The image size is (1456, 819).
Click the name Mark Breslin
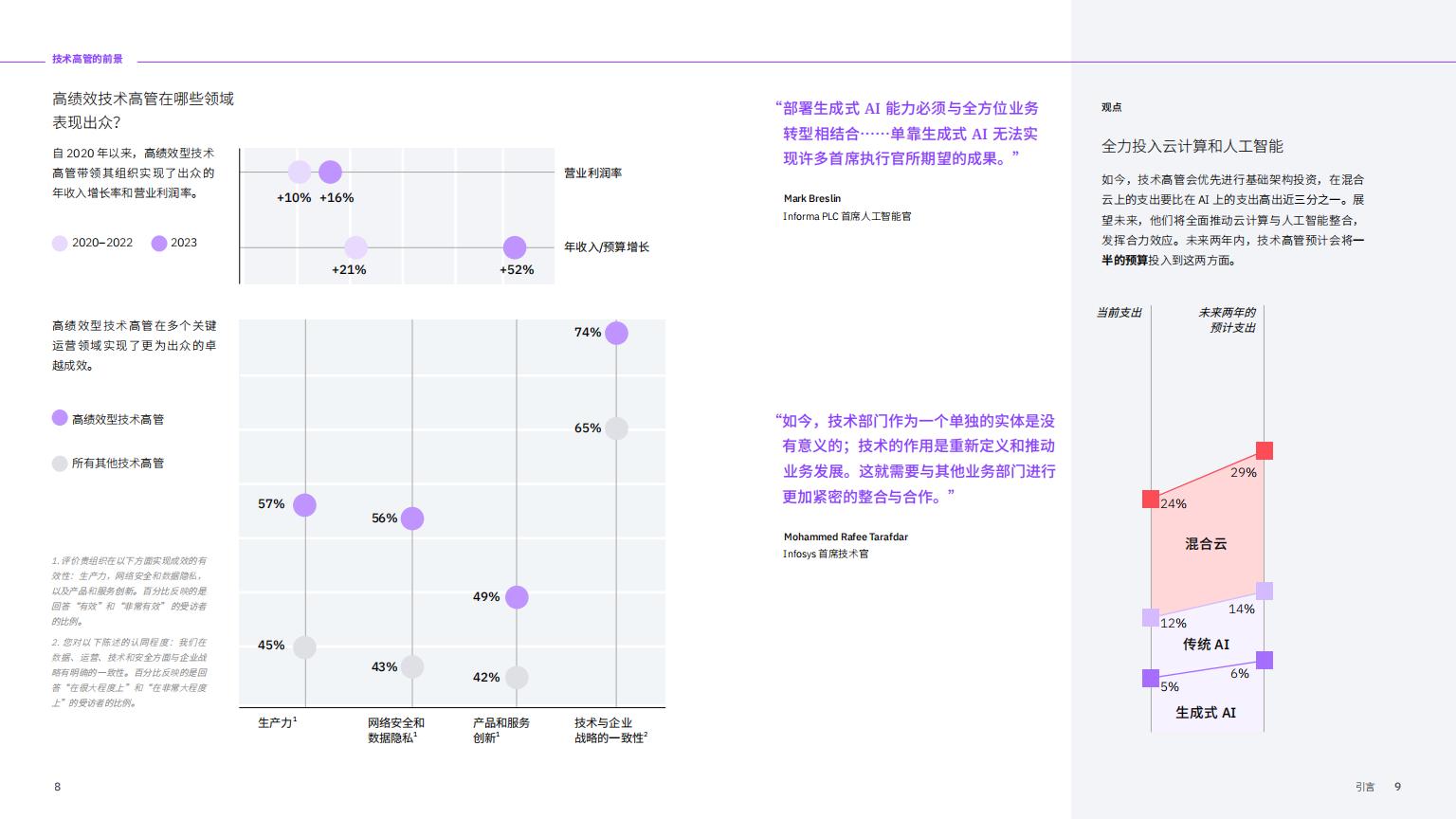[x=812, y=198]
